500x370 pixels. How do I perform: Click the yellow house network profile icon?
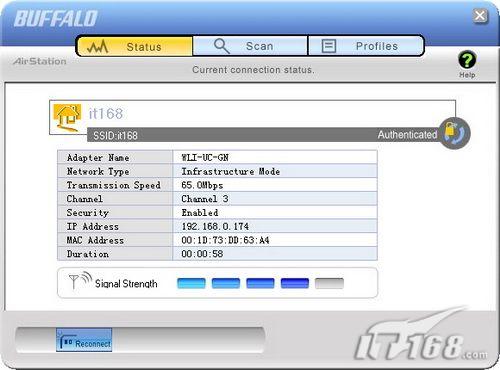click(67, 117)
